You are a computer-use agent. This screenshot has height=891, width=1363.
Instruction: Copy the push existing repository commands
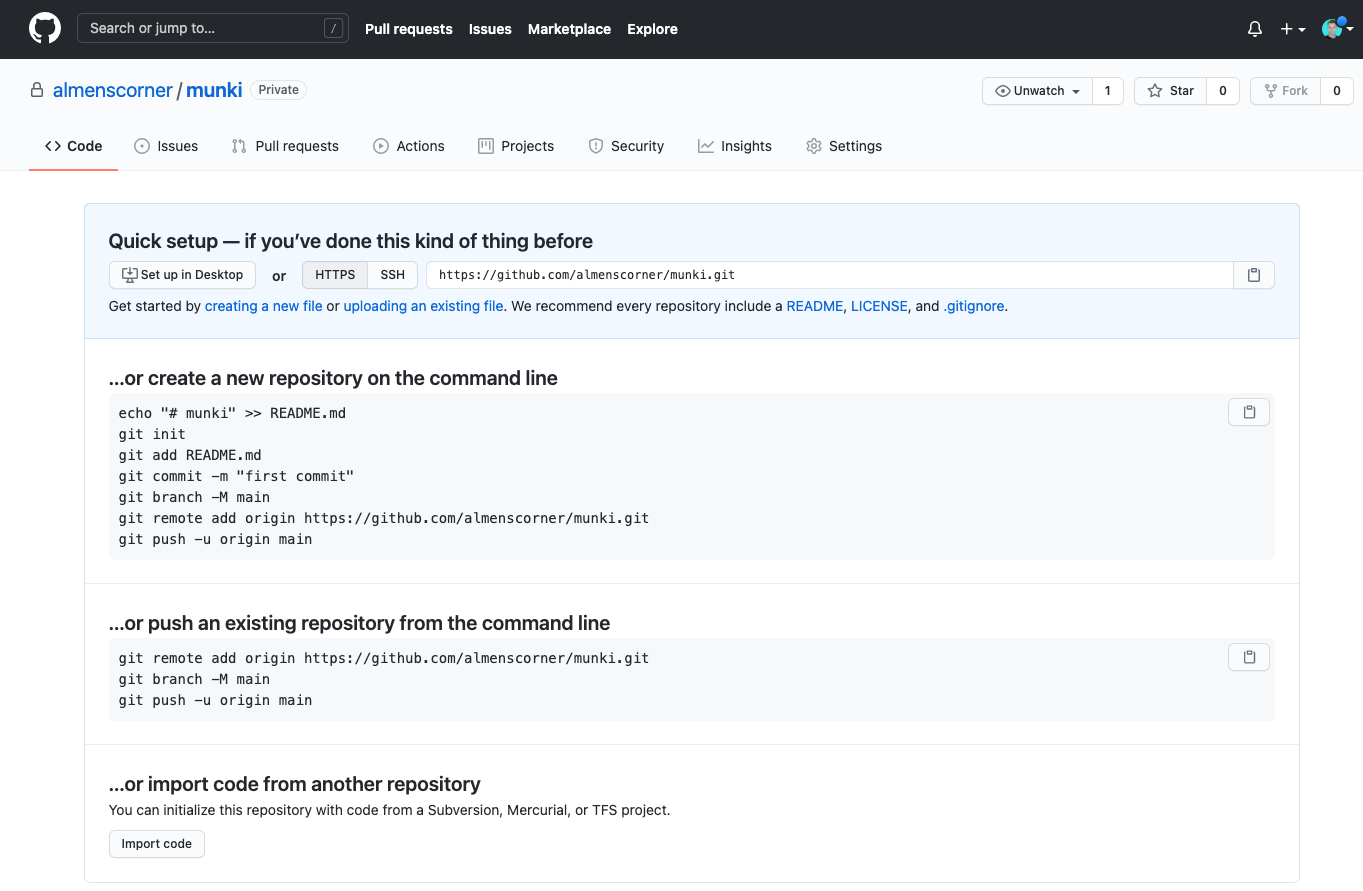pos(1248,657)
